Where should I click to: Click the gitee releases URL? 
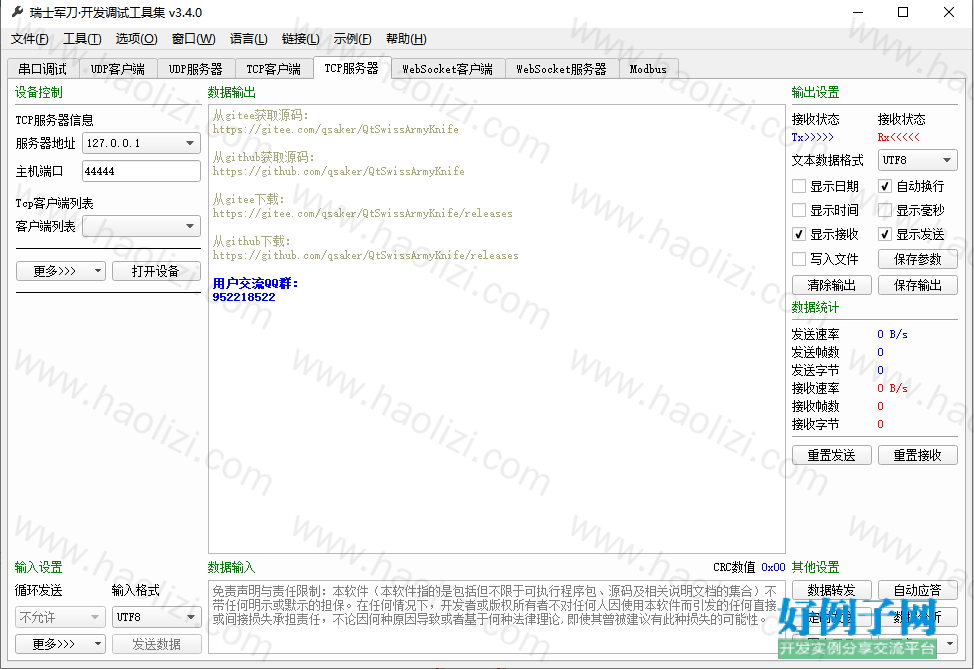coord(363,213)
